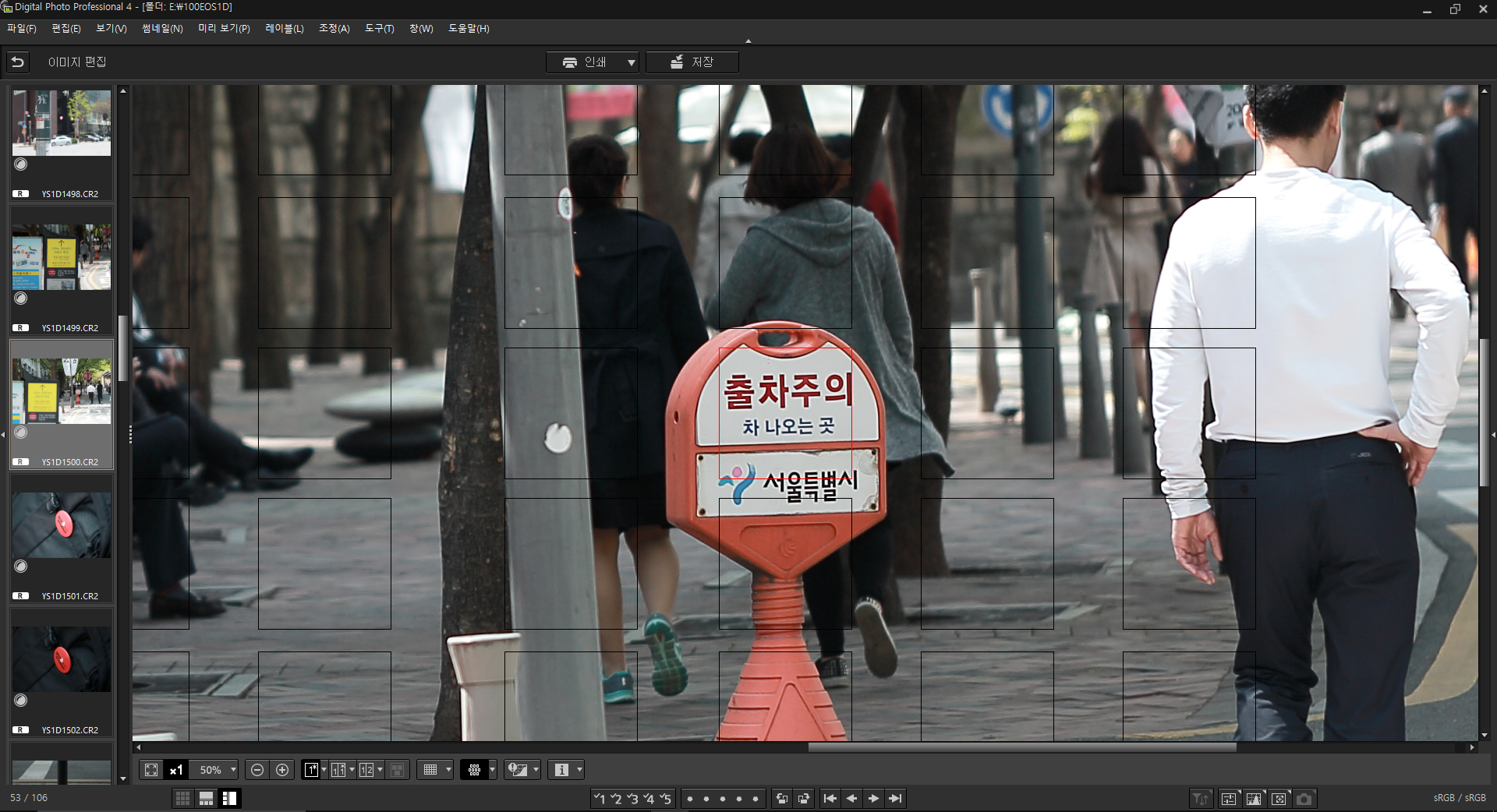
Task: Click the back return arrow icon
Action: (18, 62)
